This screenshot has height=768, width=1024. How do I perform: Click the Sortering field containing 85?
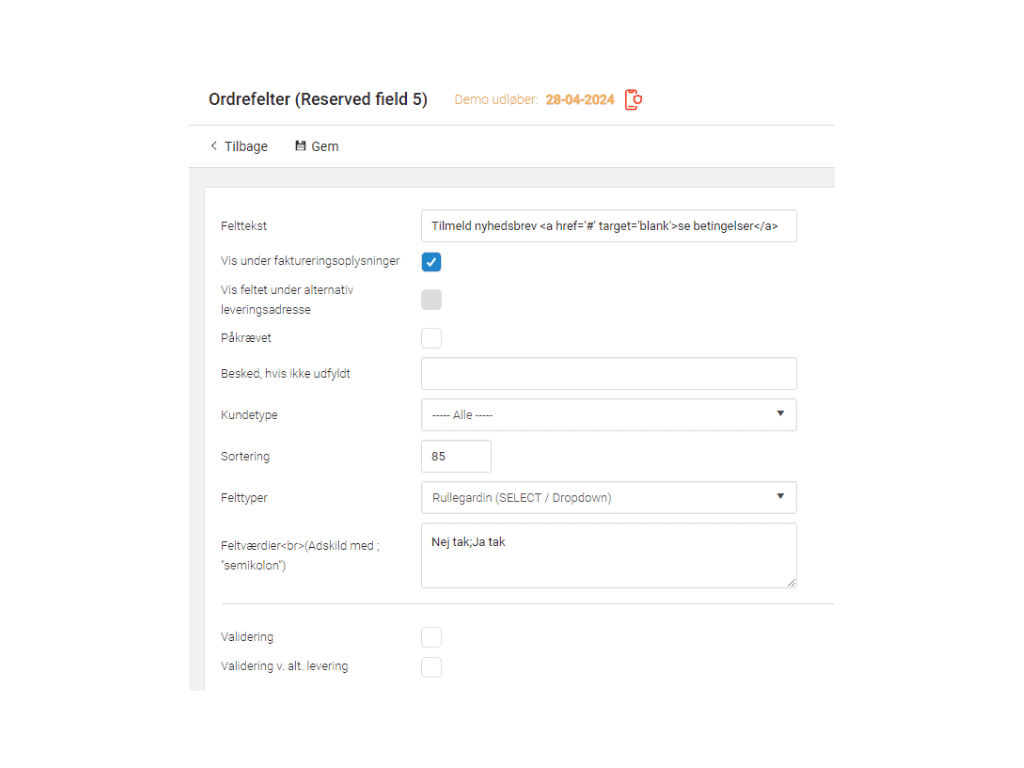point(456,456)
